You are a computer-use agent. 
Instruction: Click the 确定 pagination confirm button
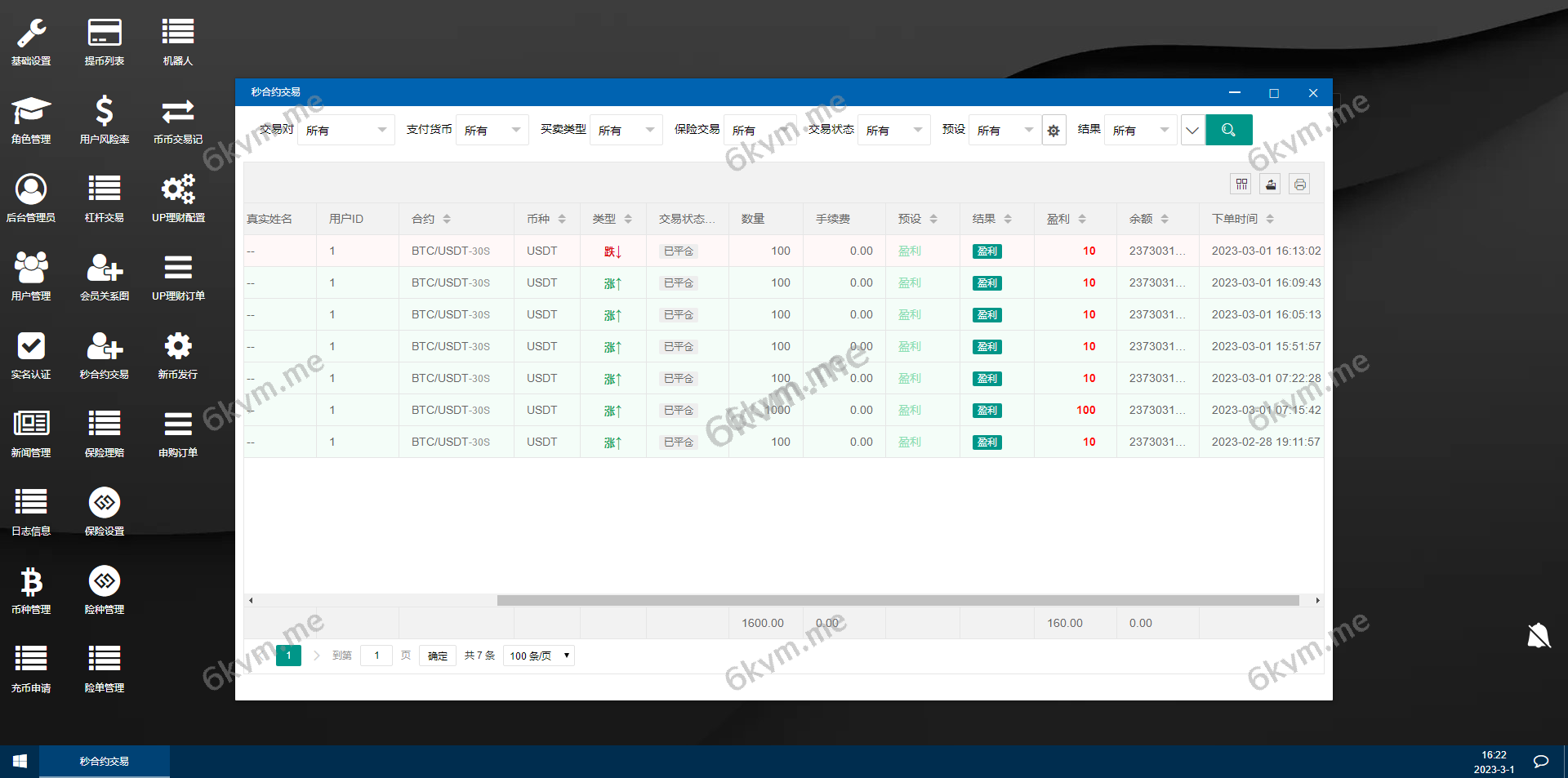tap(437, 655)
